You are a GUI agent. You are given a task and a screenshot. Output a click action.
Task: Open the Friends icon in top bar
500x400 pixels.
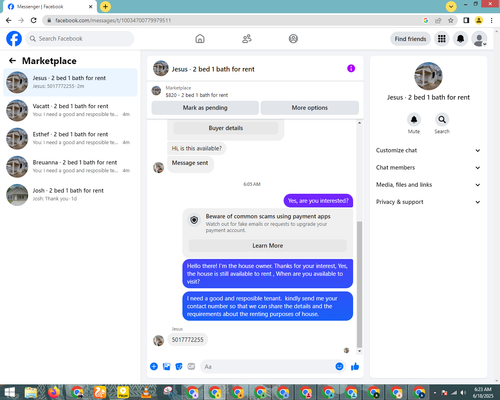(x=247, y=39)
